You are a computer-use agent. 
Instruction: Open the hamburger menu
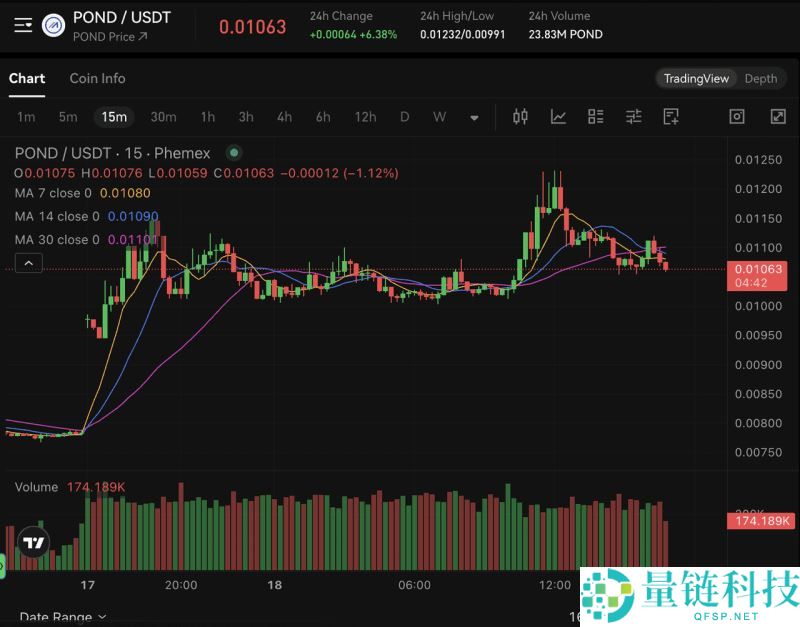click(22, 26)
